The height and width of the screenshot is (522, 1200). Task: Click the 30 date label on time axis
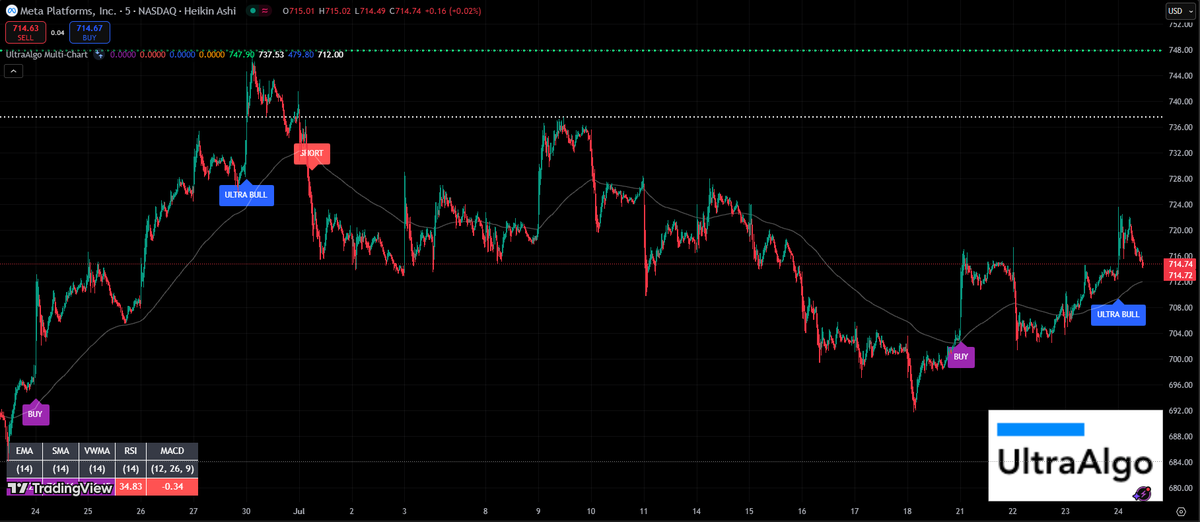click(245, 511)
